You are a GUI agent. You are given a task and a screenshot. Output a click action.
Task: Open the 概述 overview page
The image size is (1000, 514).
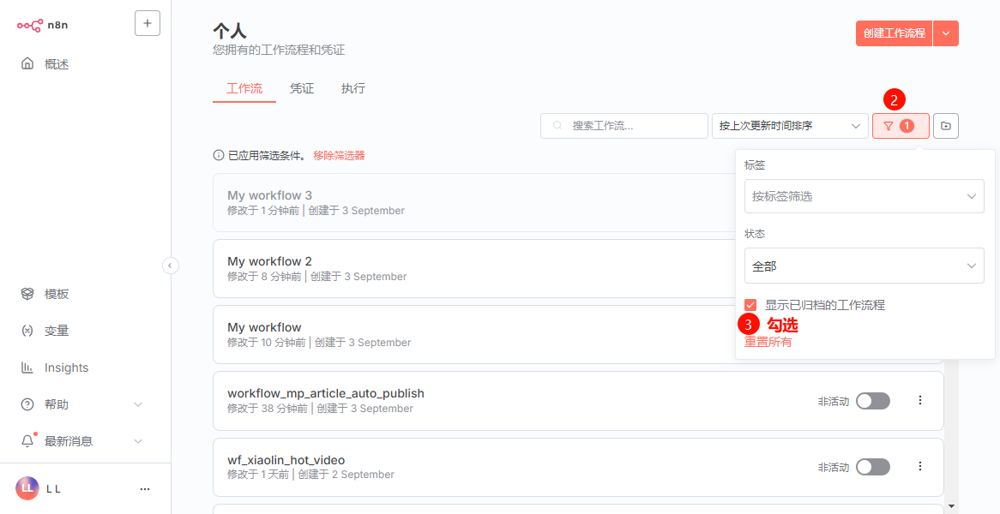(57, 64)
